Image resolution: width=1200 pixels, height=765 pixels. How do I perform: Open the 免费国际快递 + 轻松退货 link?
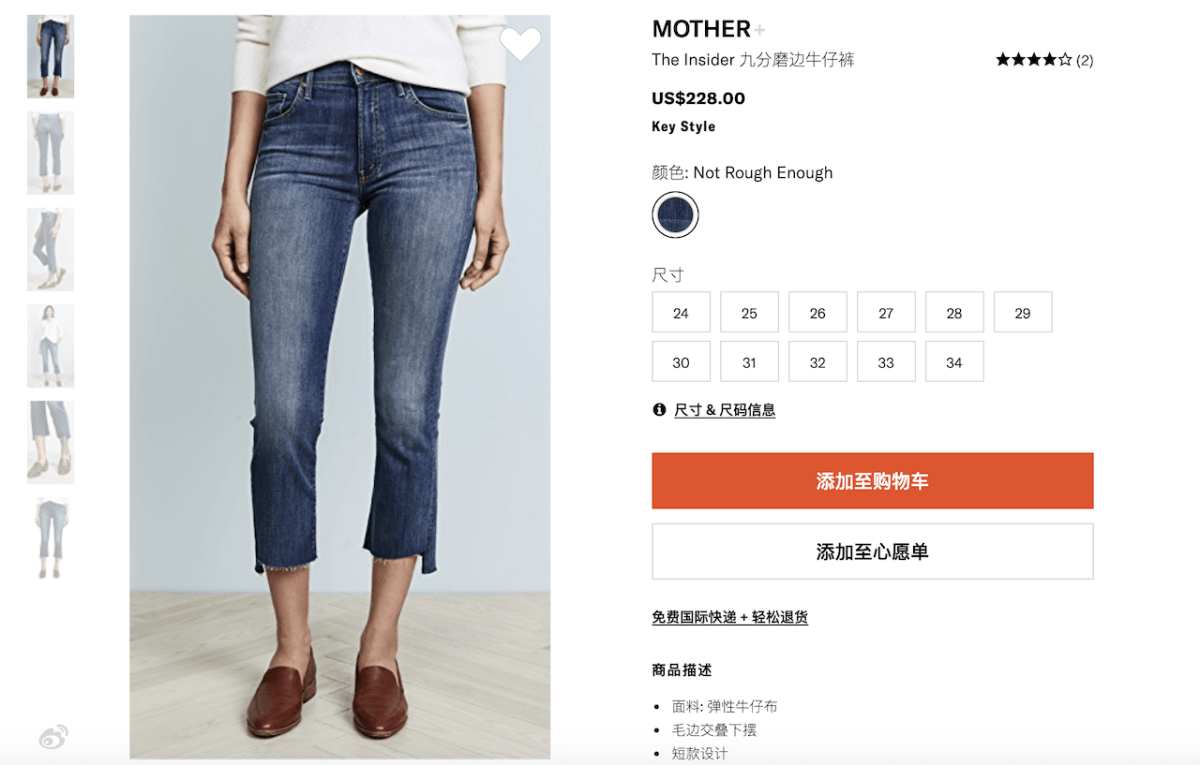(730, 617)
